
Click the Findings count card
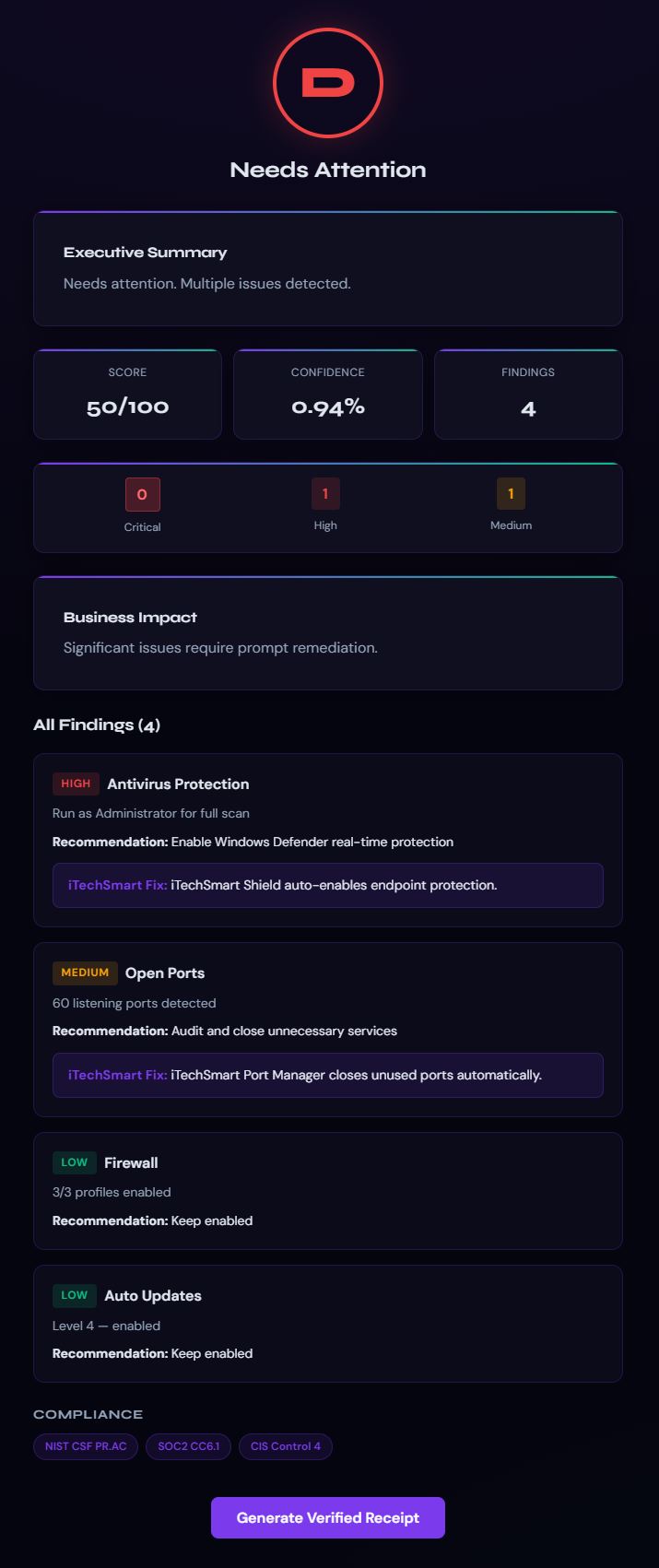coord(528,395)
